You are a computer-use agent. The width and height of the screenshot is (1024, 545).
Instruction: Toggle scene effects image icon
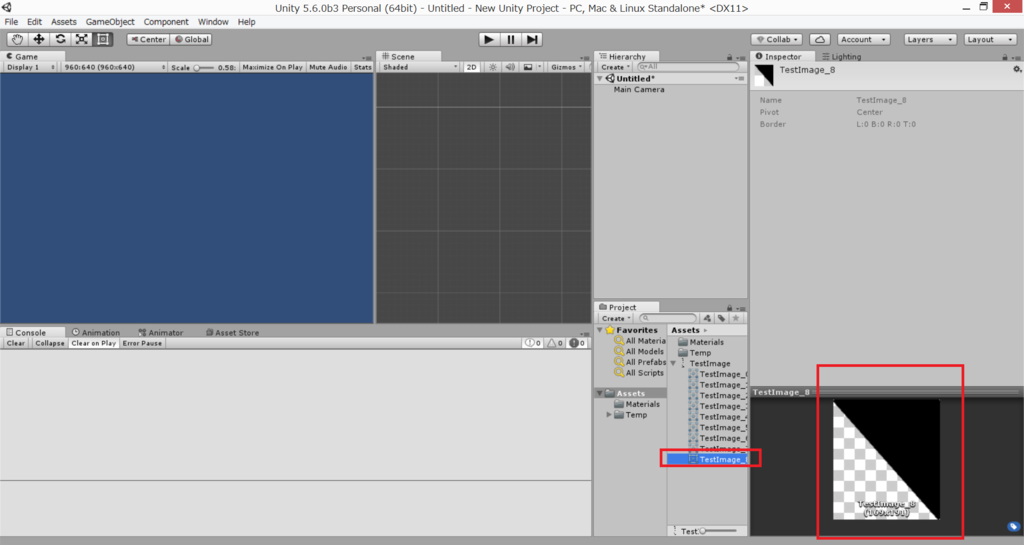(528, 67)
